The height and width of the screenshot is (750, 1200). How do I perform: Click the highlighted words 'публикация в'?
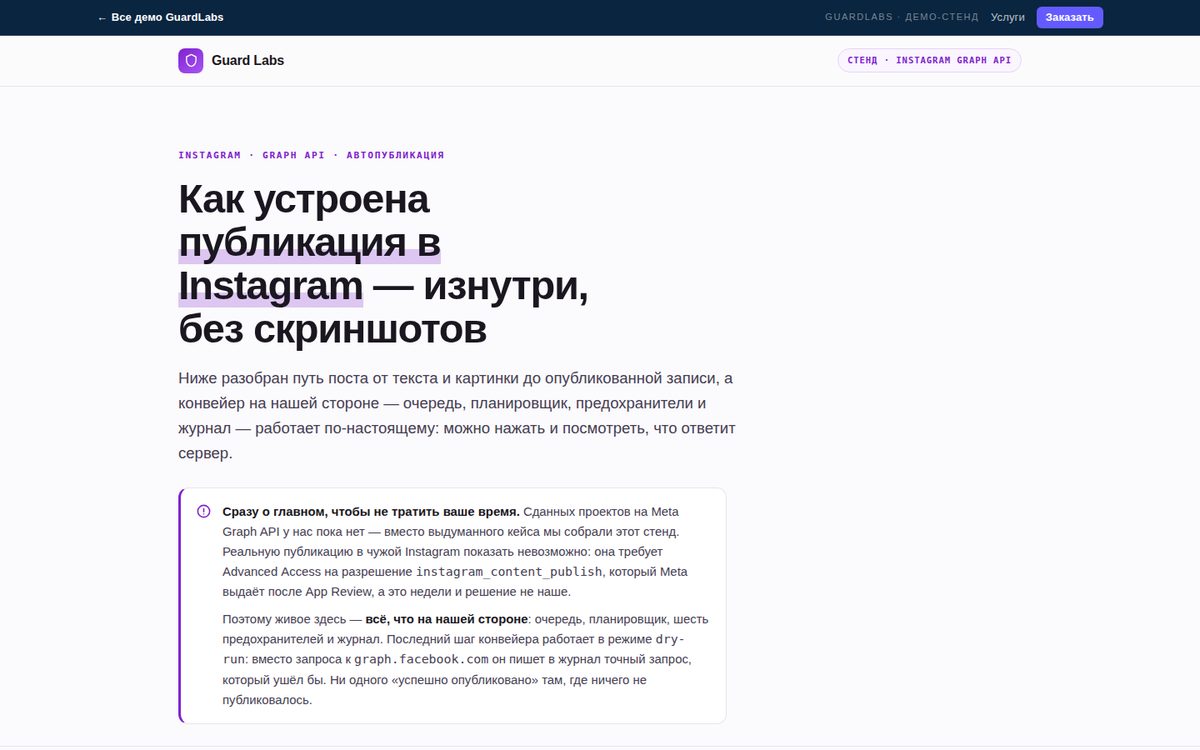coord(309,243)
